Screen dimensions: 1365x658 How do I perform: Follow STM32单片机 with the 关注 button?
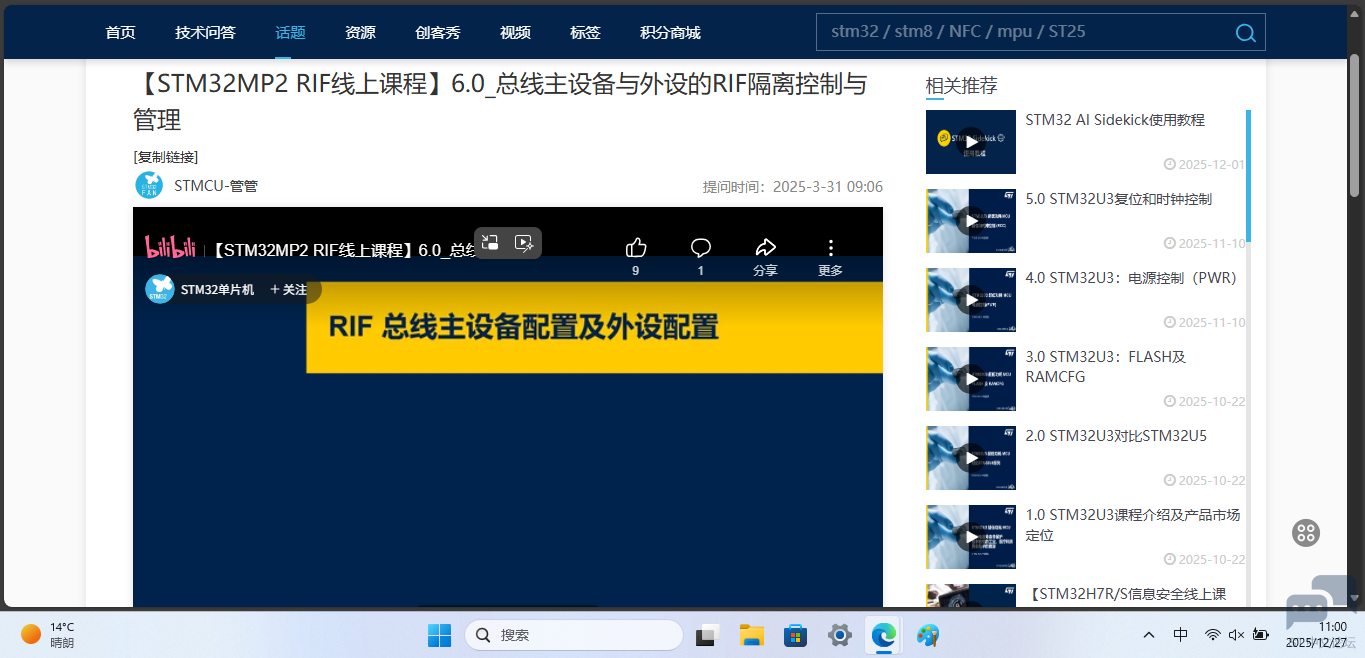pos(289,290)
